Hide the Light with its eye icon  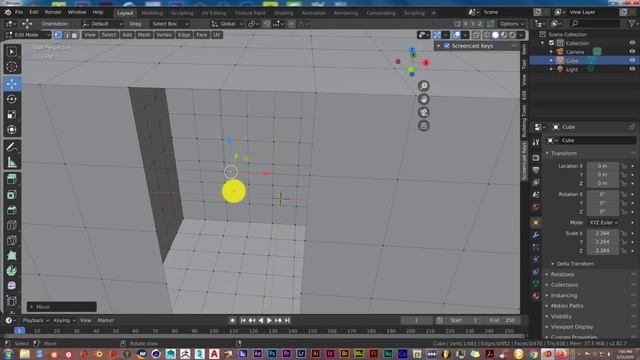point(632,69)
